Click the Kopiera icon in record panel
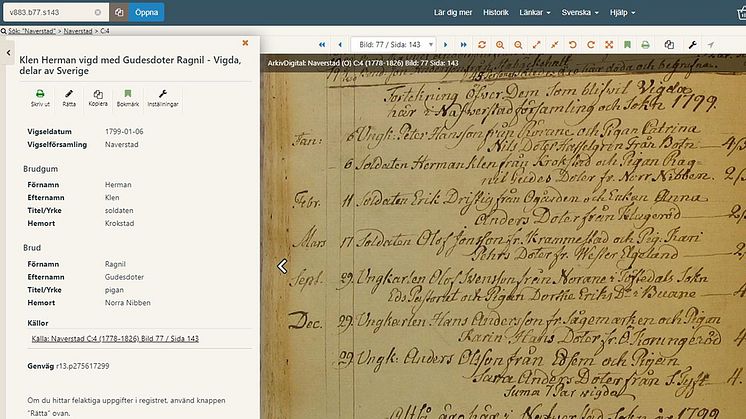Image resolution: width=746 pixels, height=419 pixels. (98, 93)
